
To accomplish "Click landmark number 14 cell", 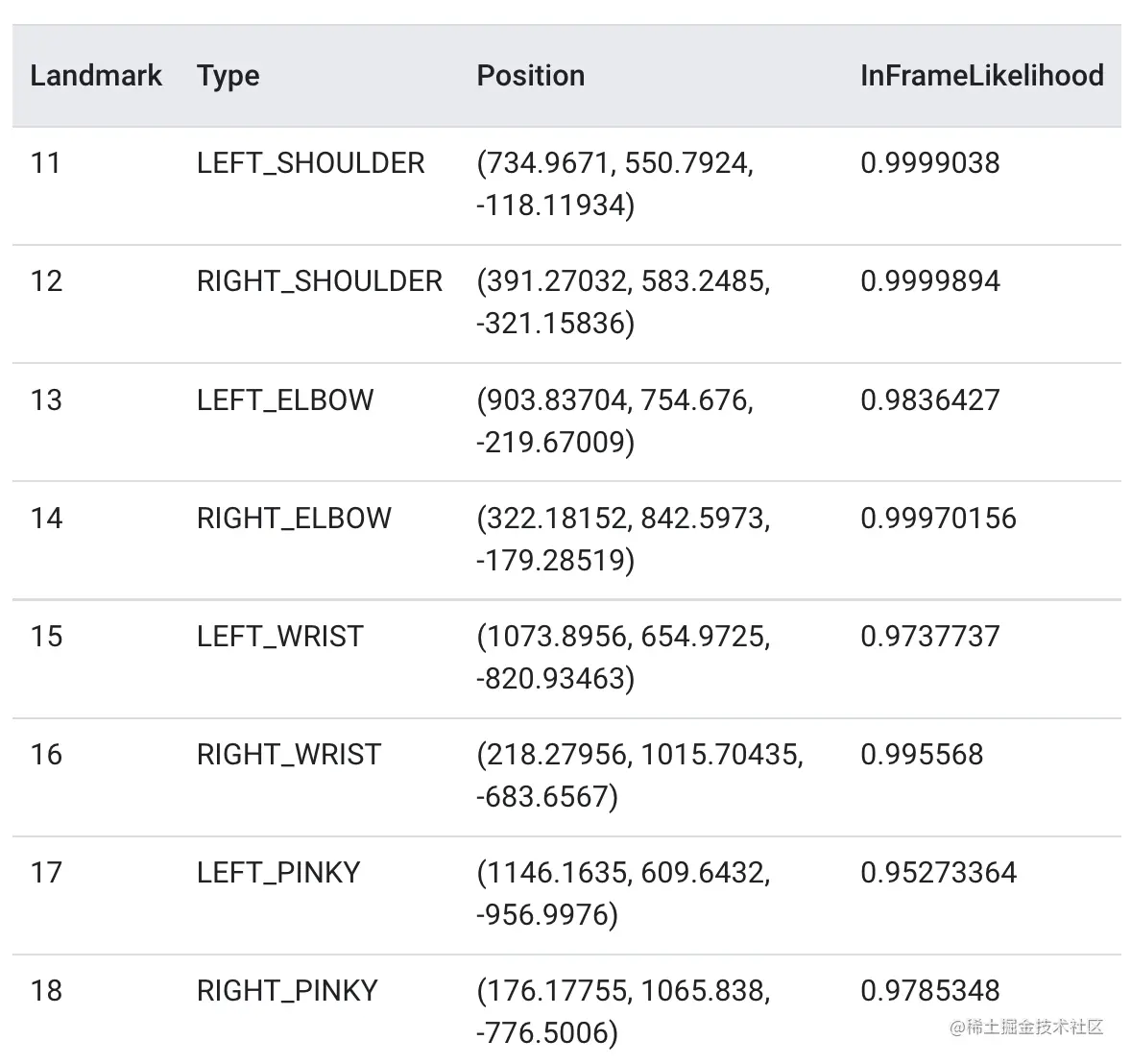I will [46, 519].
